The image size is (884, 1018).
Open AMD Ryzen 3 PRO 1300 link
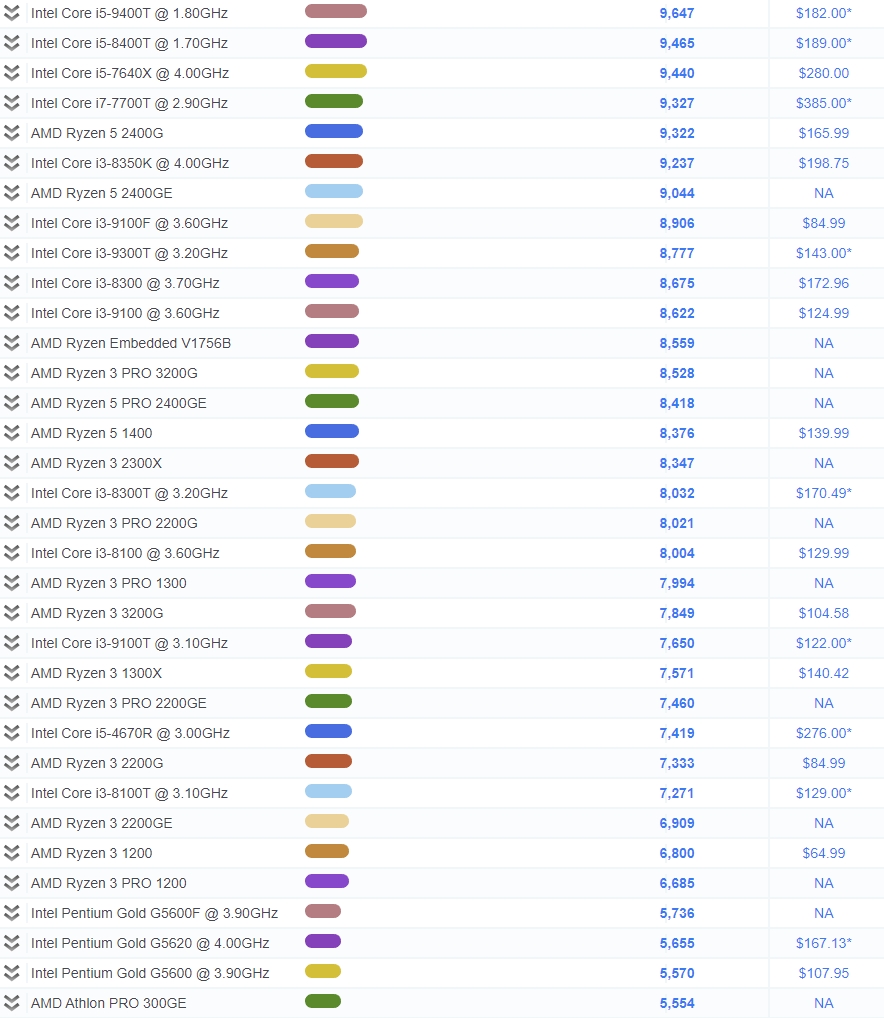[x=108, y=583]
